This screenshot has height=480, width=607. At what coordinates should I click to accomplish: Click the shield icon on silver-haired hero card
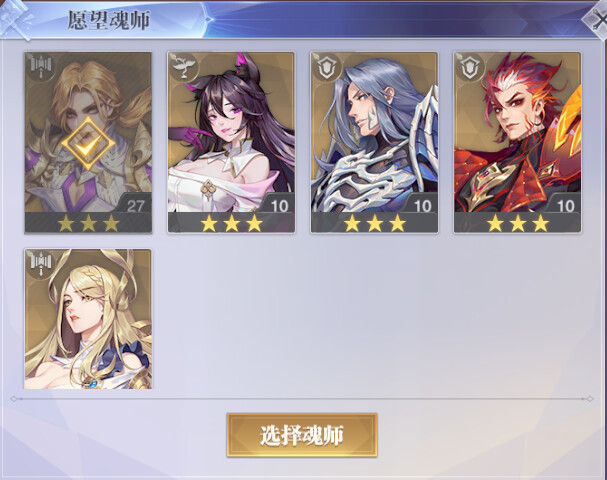(327, 67)
